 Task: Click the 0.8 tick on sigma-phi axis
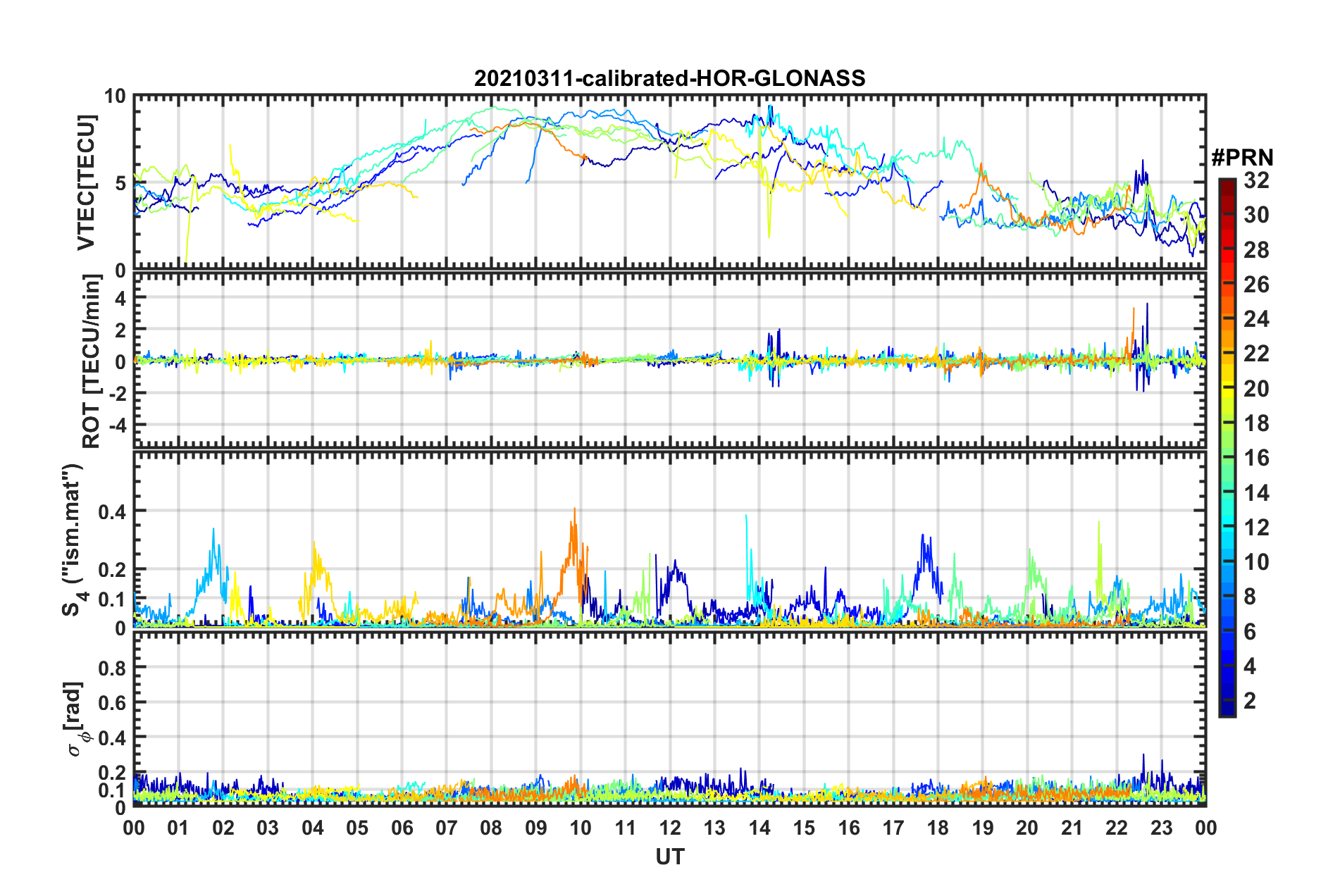(x=113, y=667)
